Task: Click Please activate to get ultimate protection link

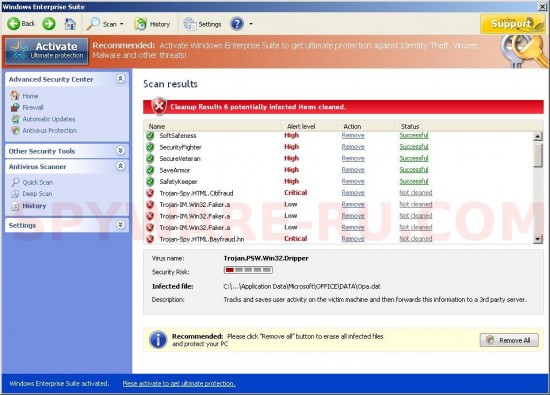Action: pos(179,384)
